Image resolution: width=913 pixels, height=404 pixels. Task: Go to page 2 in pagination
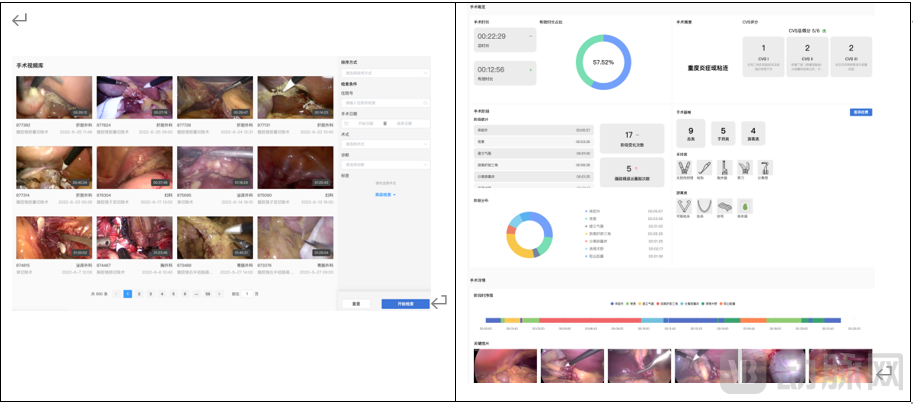138,293
